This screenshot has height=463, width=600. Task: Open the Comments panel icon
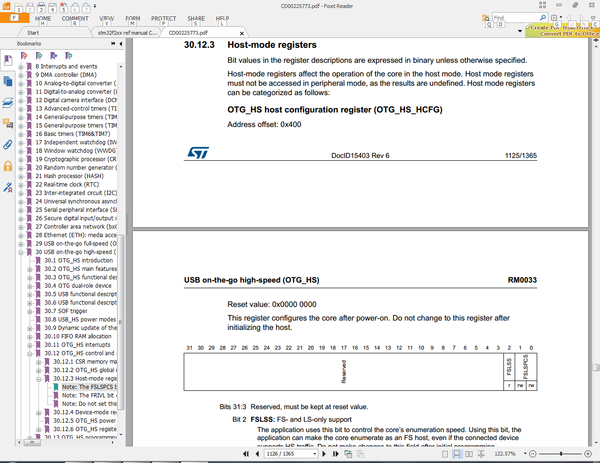click(8, 123)
